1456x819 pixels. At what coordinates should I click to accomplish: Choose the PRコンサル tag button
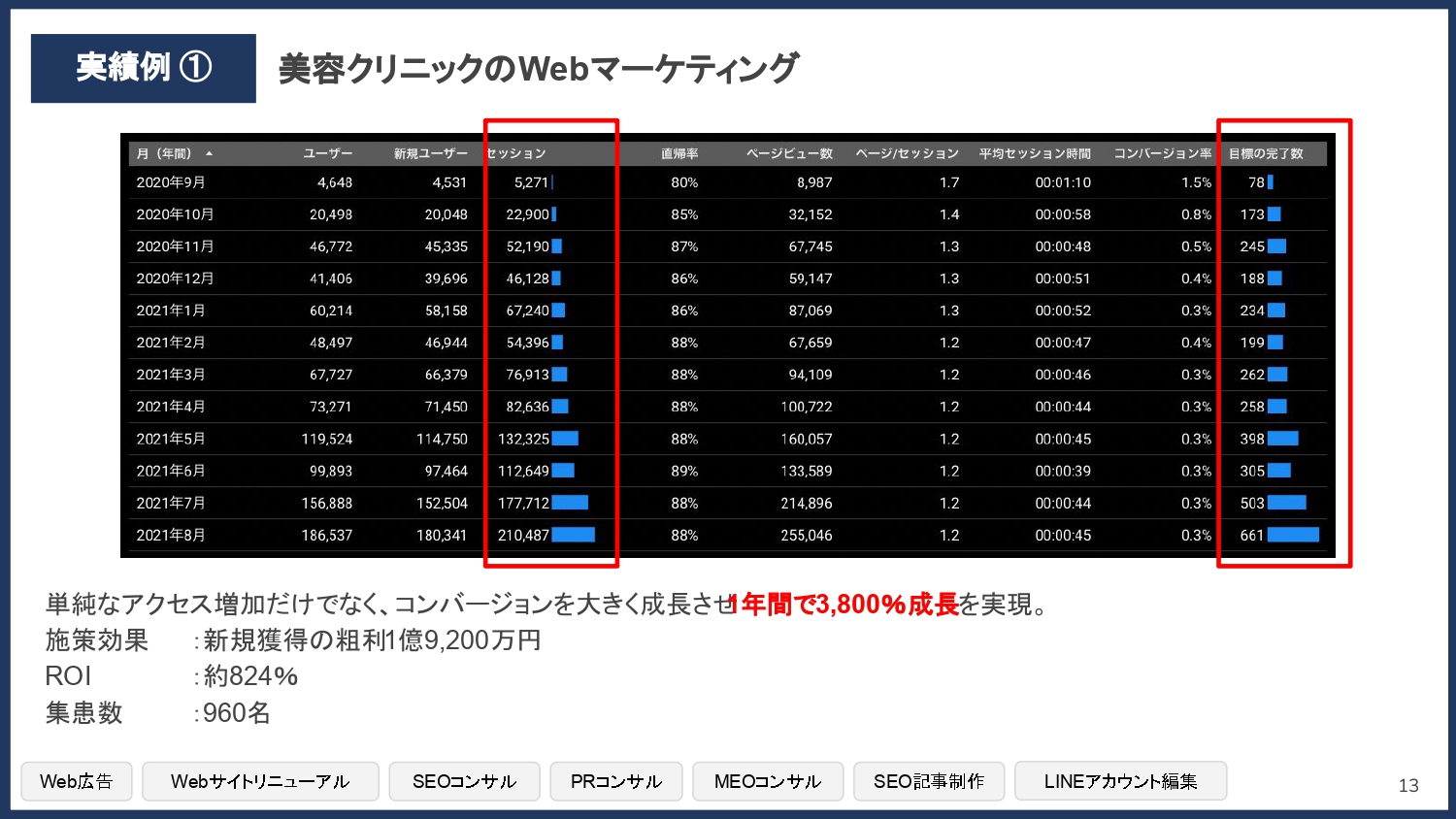pos(616,781)
